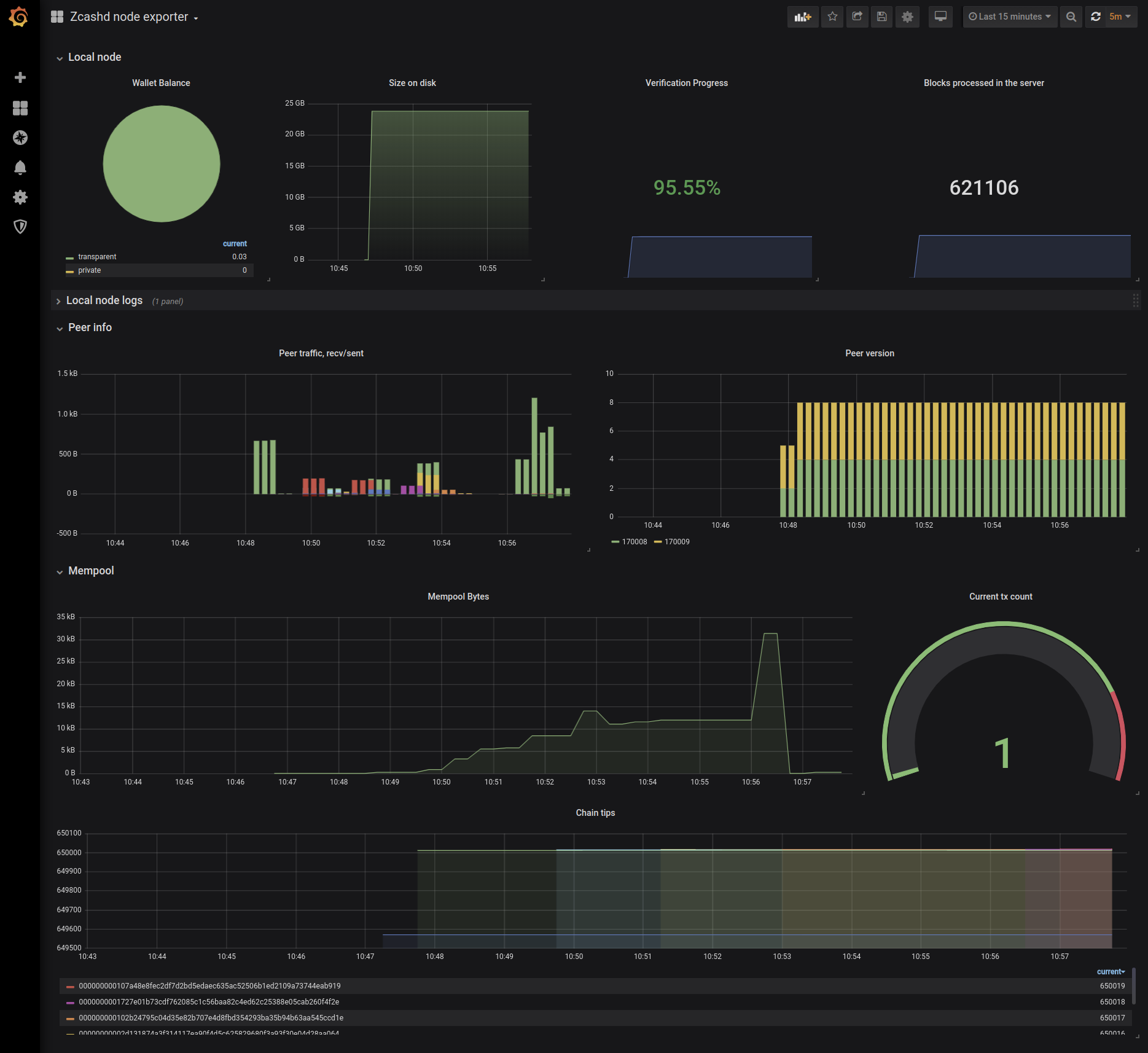This screenshot has width=1148, height=1053.
Task: Open the Configuration gear in sidebar
Action: pos(20,197)
